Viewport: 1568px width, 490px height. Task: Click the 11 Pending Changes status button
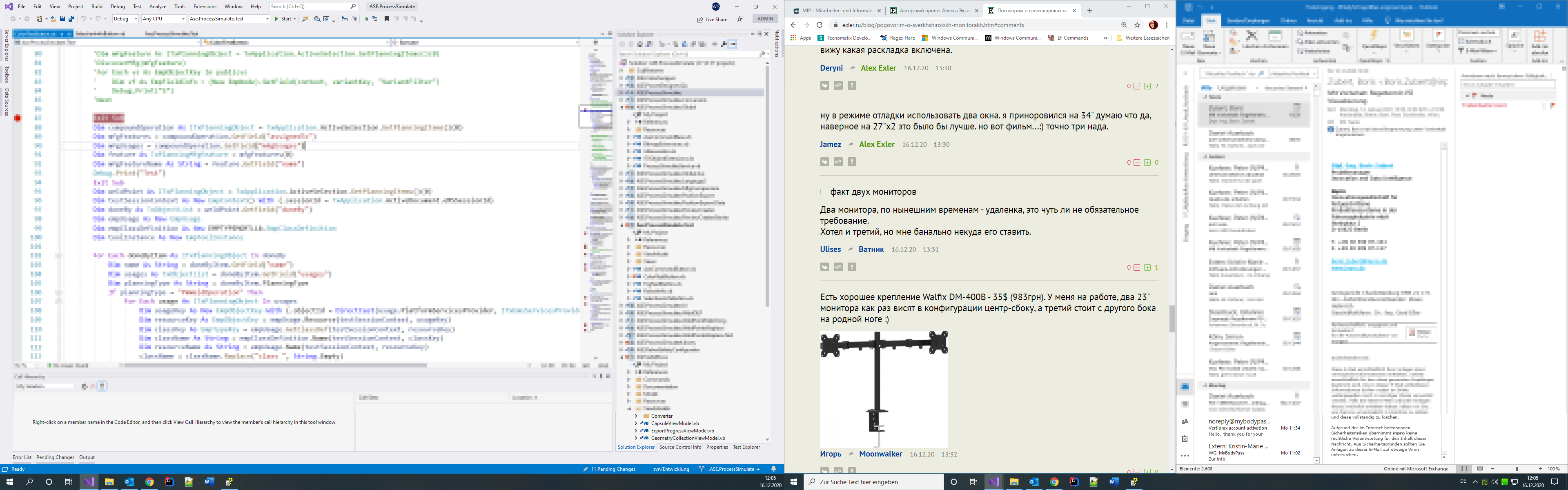pyautogui.click(x=609, y=469)
